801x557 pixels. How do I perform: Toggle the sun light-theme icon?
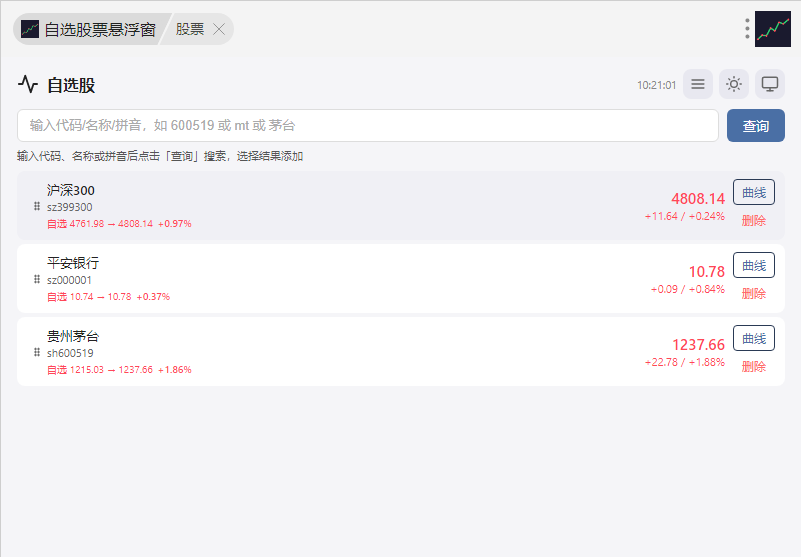(x=734, y=84)
